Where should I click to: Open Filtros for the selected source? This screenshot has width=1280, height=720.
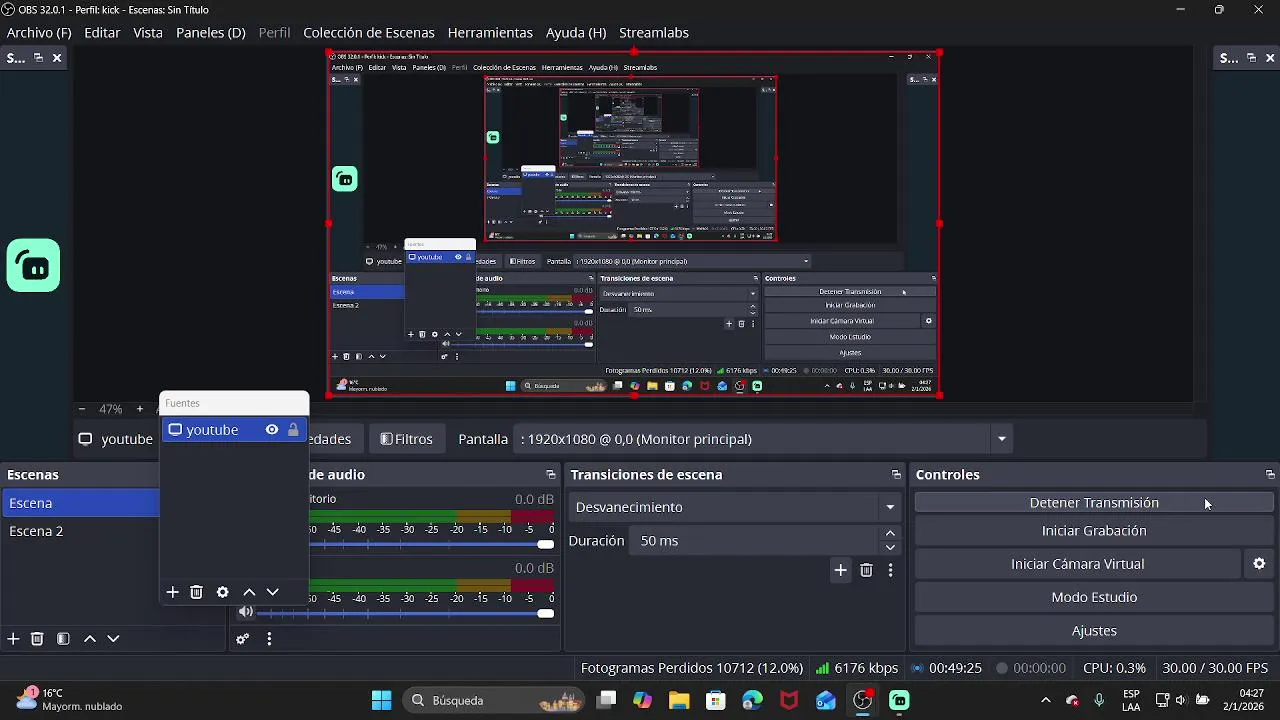(407, 439)
